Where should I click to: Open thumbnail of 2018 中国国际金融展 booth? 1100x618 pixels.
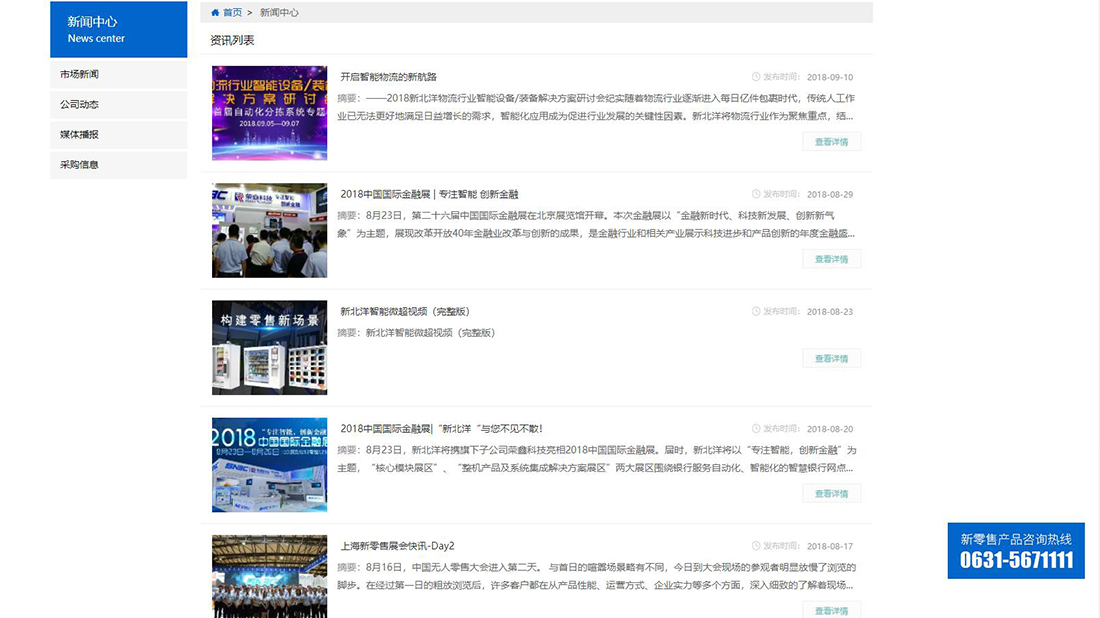[269, 464]
